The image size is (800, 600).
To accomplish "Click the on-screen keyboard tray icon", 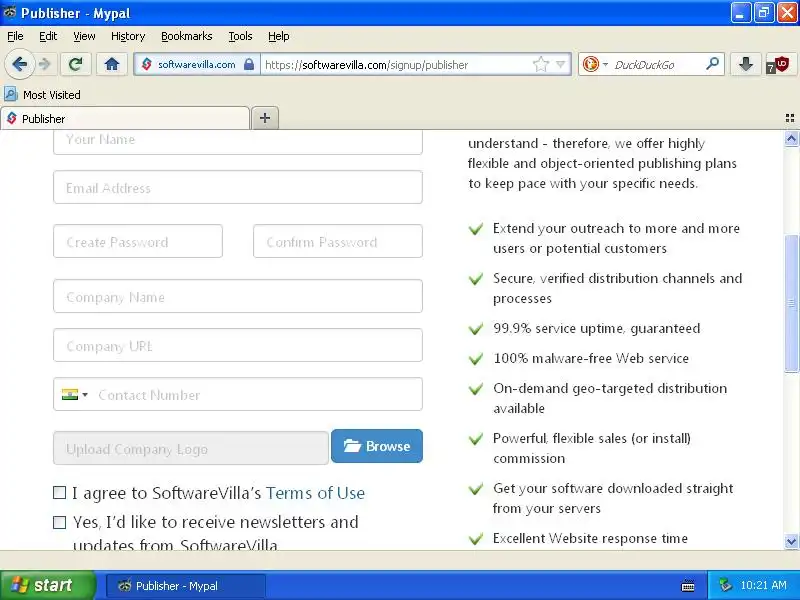I will click(688, 586).
